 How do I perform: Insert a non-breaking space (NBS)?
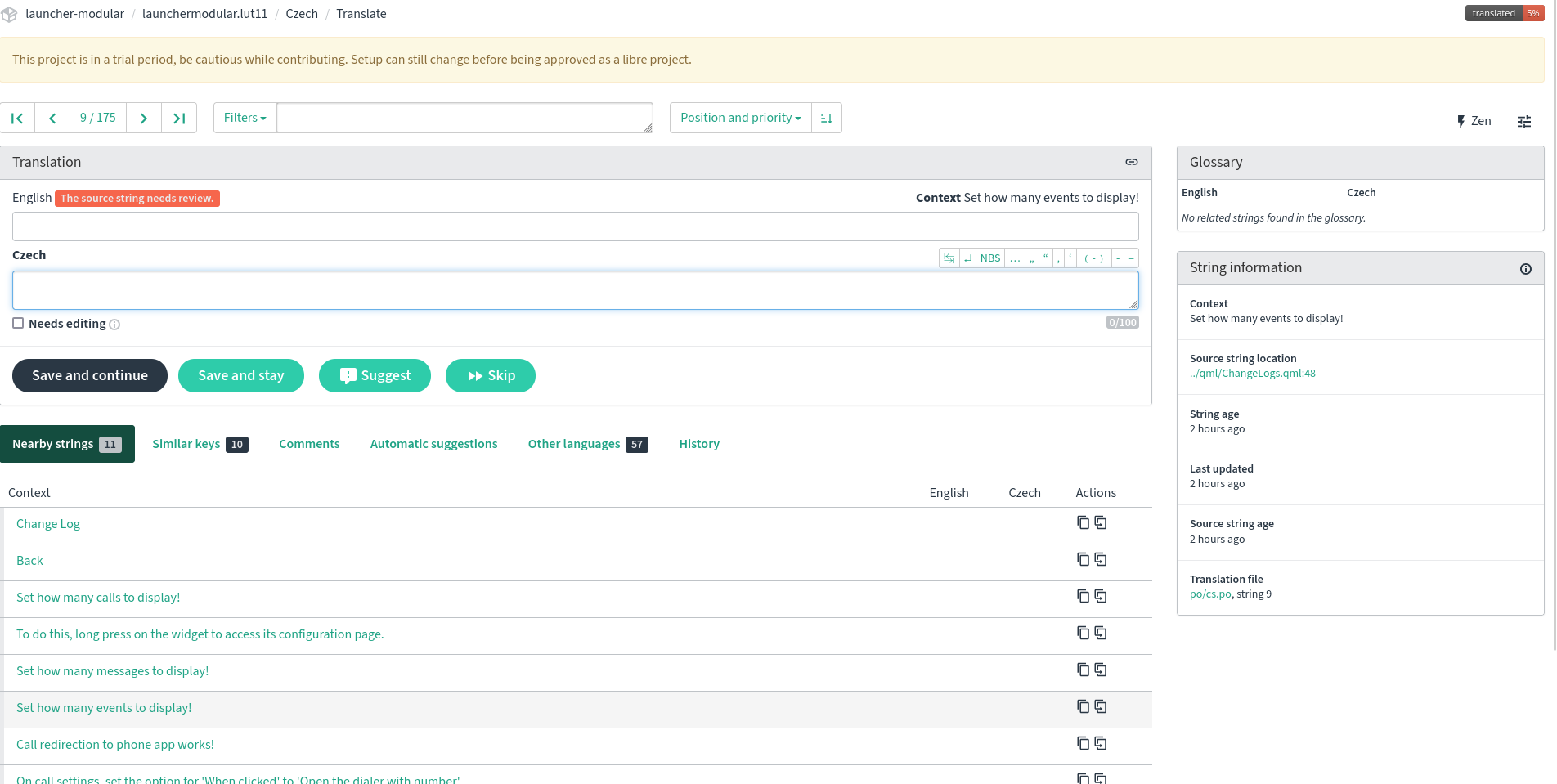(990, 258)
